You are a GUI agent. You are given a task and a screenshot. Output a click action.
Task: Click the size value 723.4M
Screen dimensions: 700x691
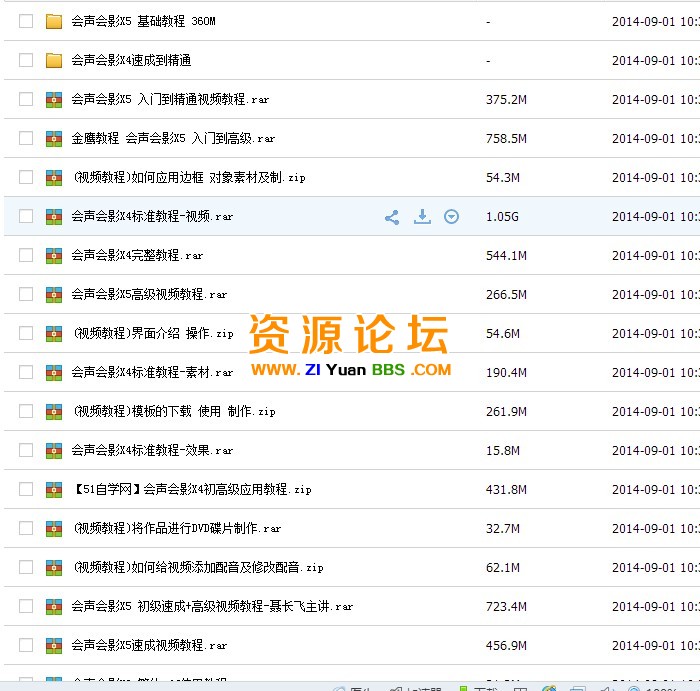coord(506,607)
